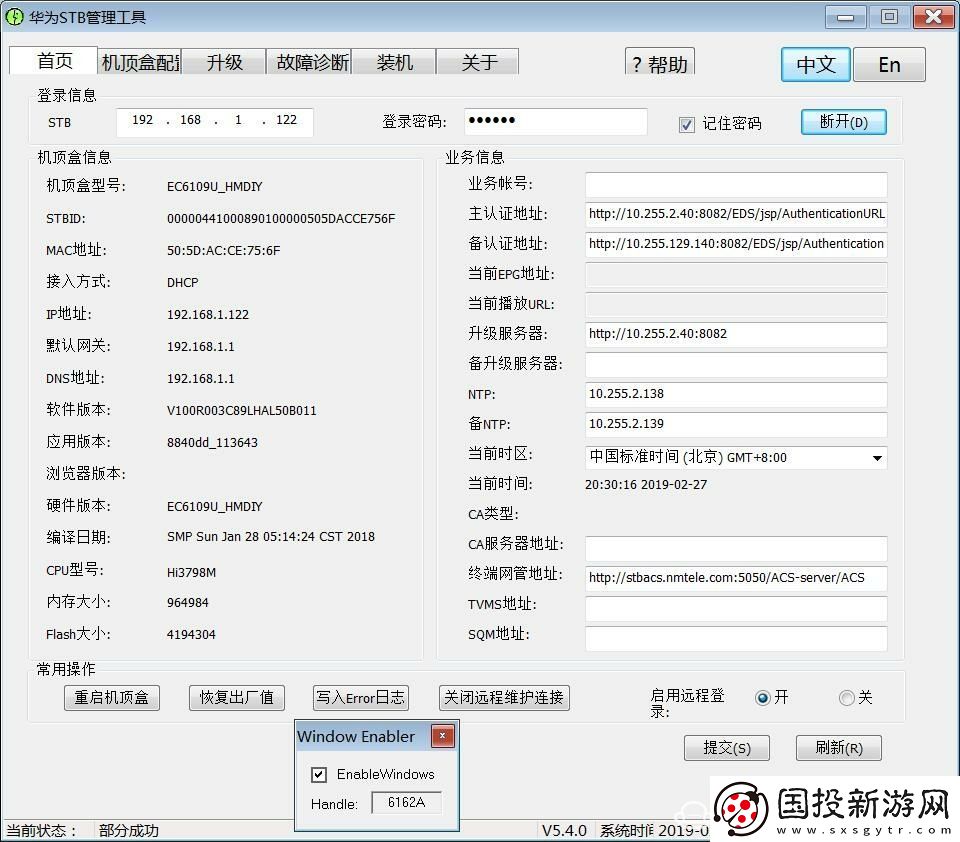Click STBID value 00000441000890100000505DACCE756F

point(281,219)
